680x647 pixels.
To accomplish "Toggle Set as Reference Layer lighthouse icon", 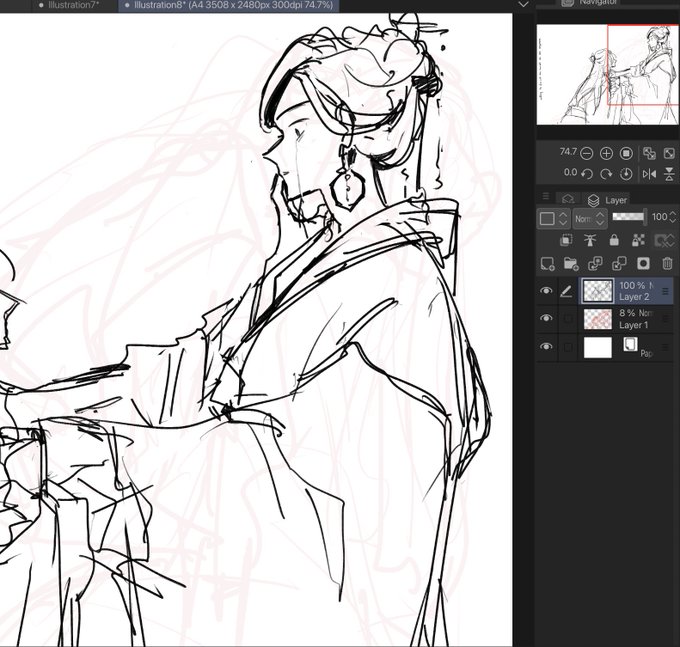I will point(590,240).
